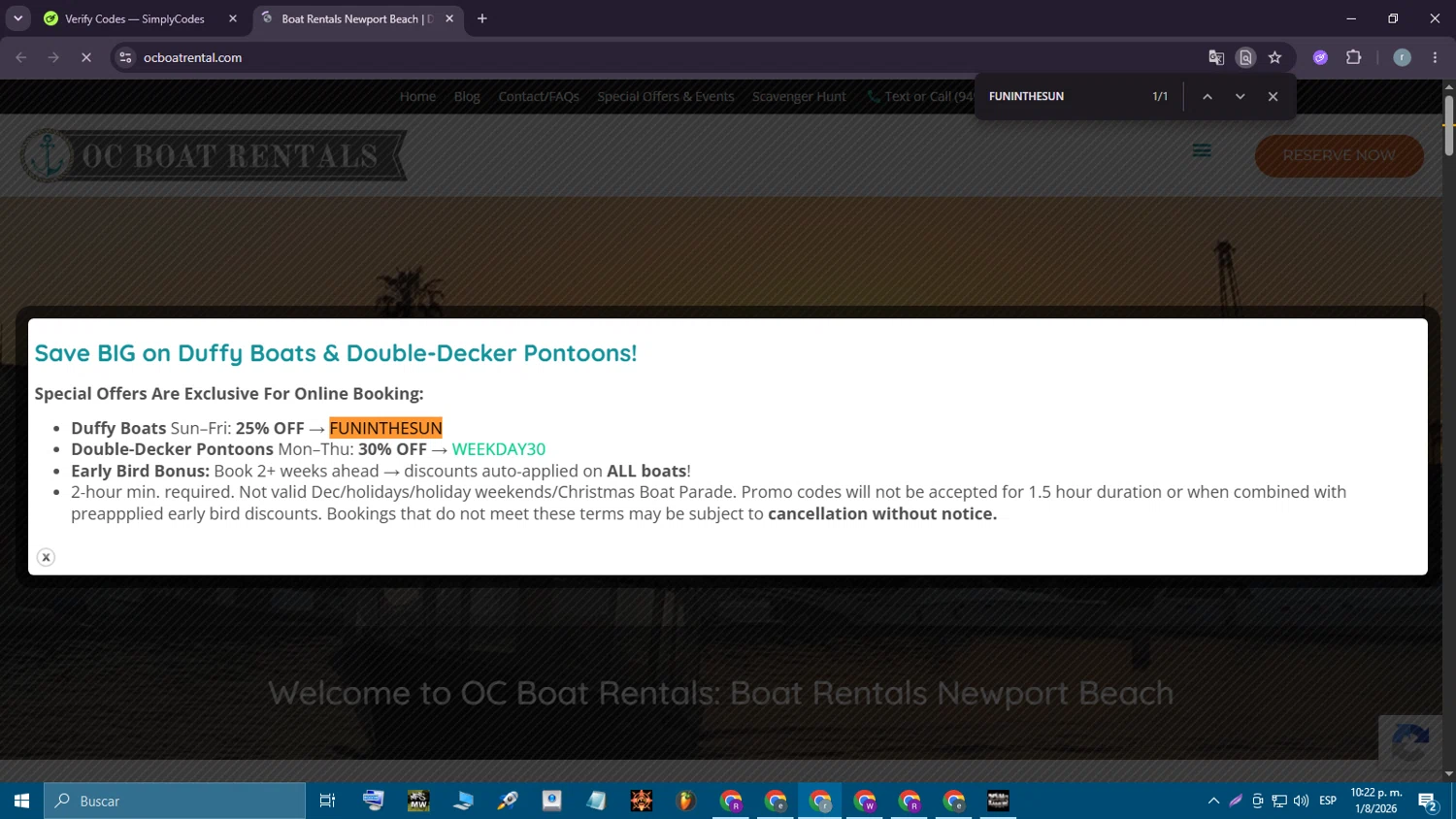Open the site hamburger menu

1202,150
